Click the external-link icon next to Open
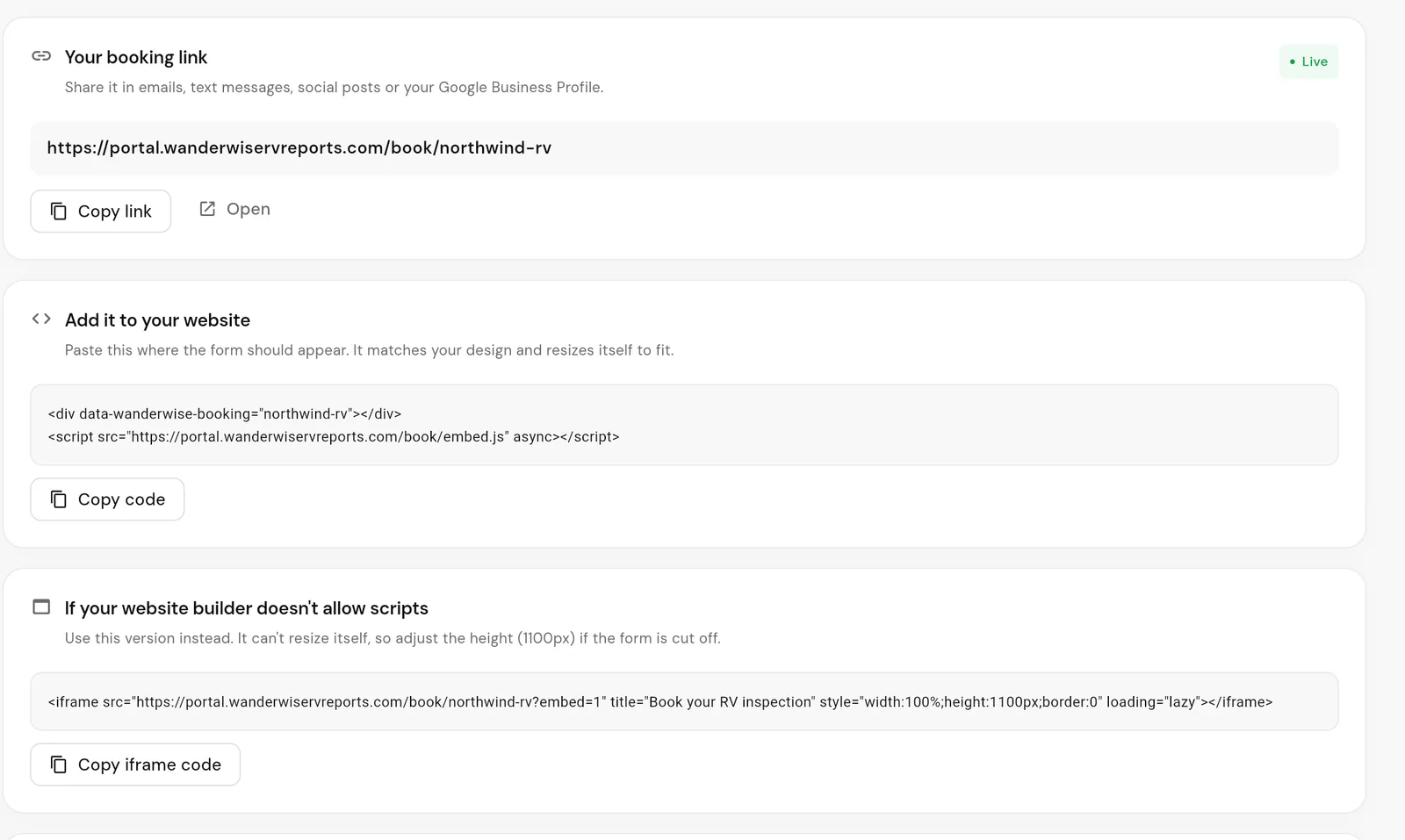Viewport: 1405px width, 840px height. 207,209
